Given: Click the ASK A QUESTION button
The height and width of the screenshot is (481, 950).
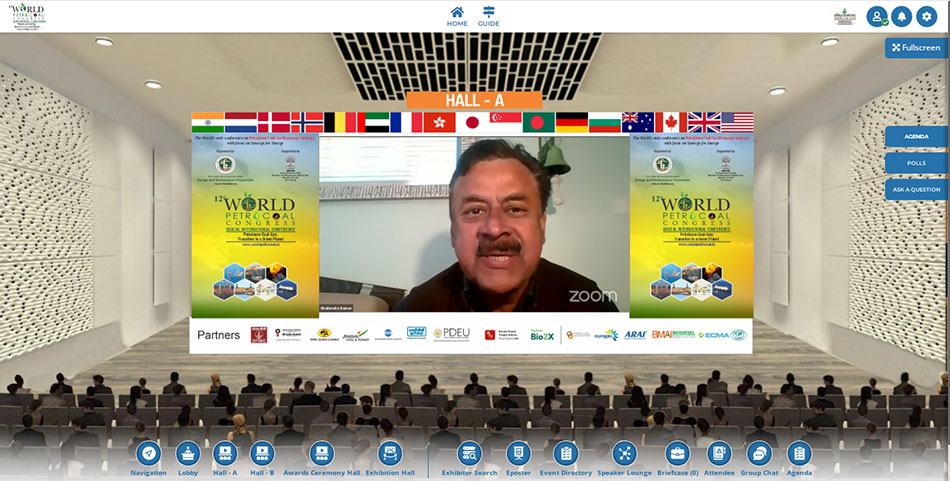Looking at the screenshot, I should click(x=916, y=190).
